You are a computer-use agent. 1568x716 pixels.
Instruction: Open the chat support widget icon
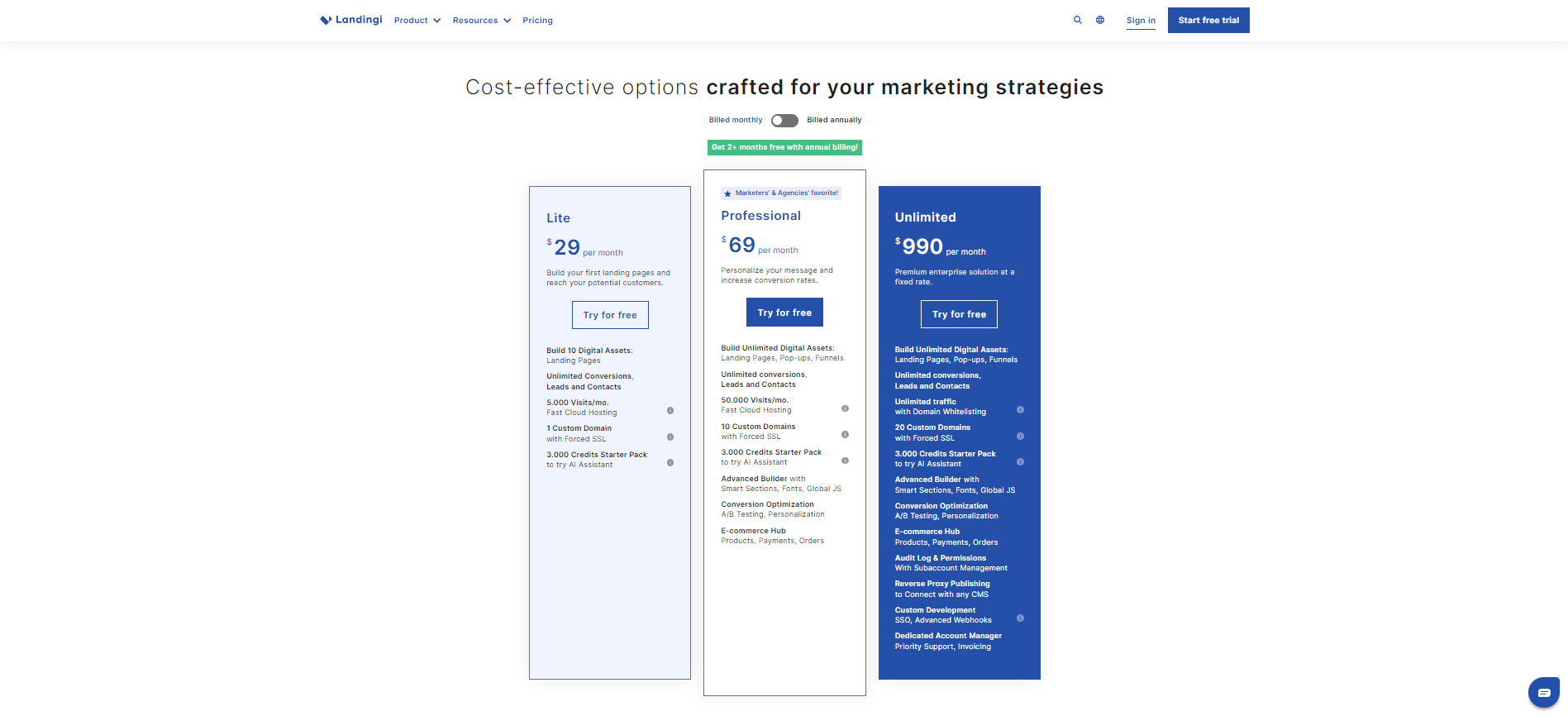(x=1543, y=693)
